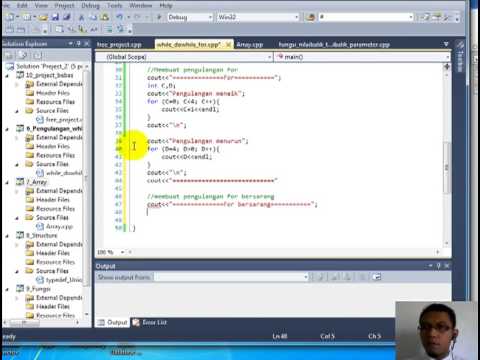Open the Project menu
This screenshot has height=360, width=480.
[64, 5]
